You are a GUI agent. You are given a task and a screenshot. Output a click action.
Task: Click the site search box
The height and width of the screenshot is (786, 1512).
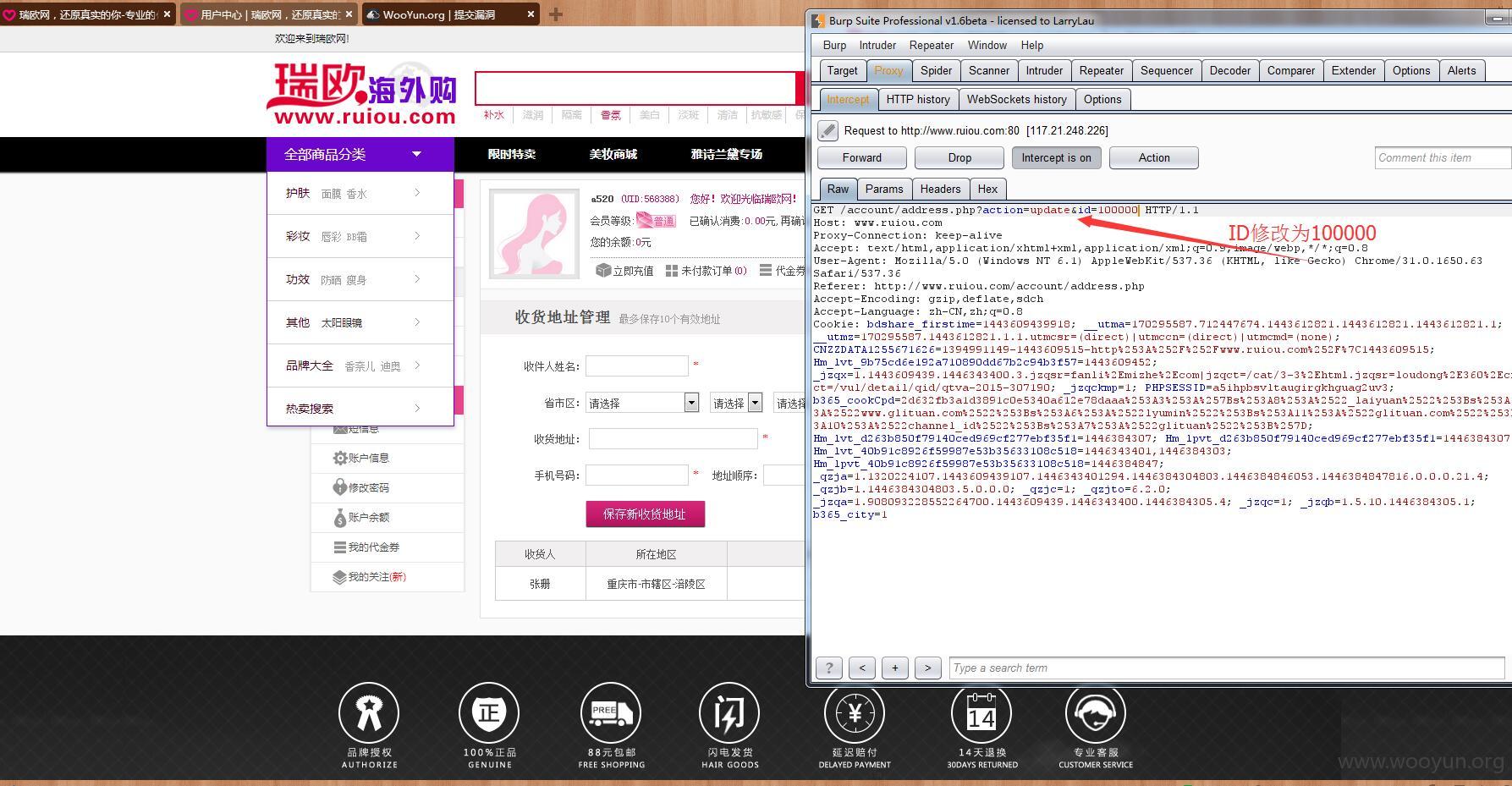635,88
